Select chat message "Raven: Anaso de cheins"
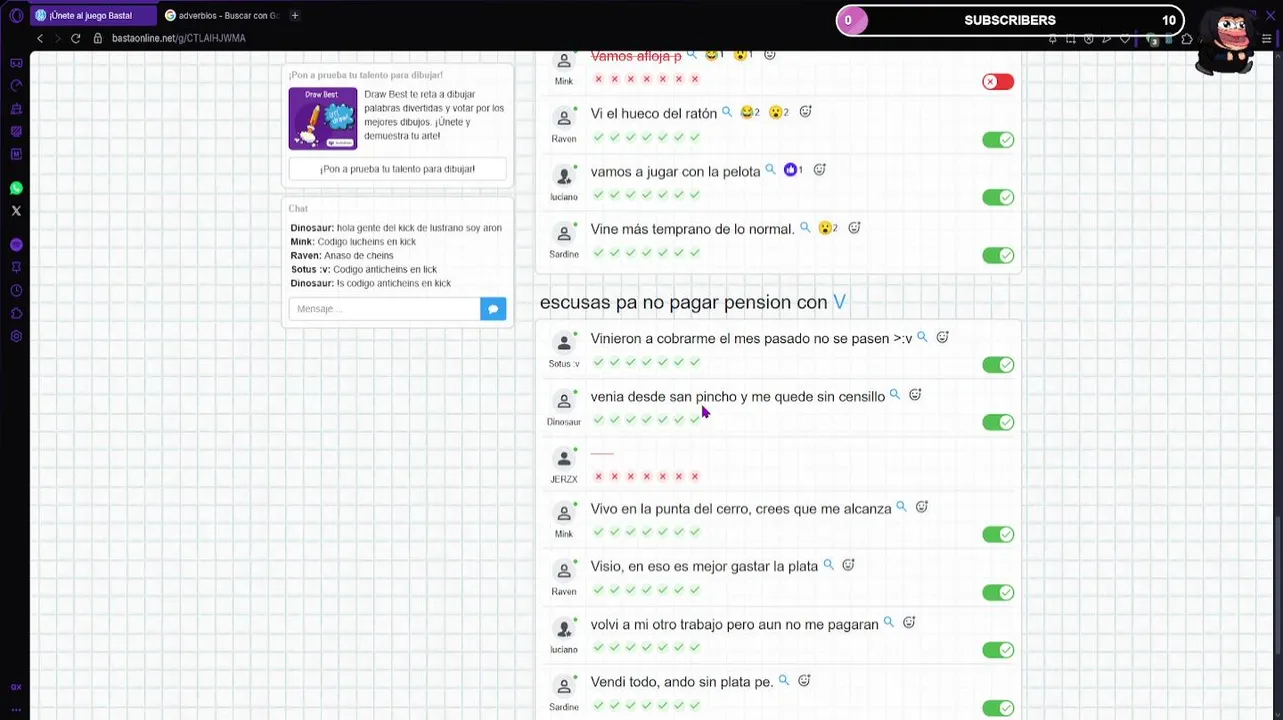 tap(342, 256)
